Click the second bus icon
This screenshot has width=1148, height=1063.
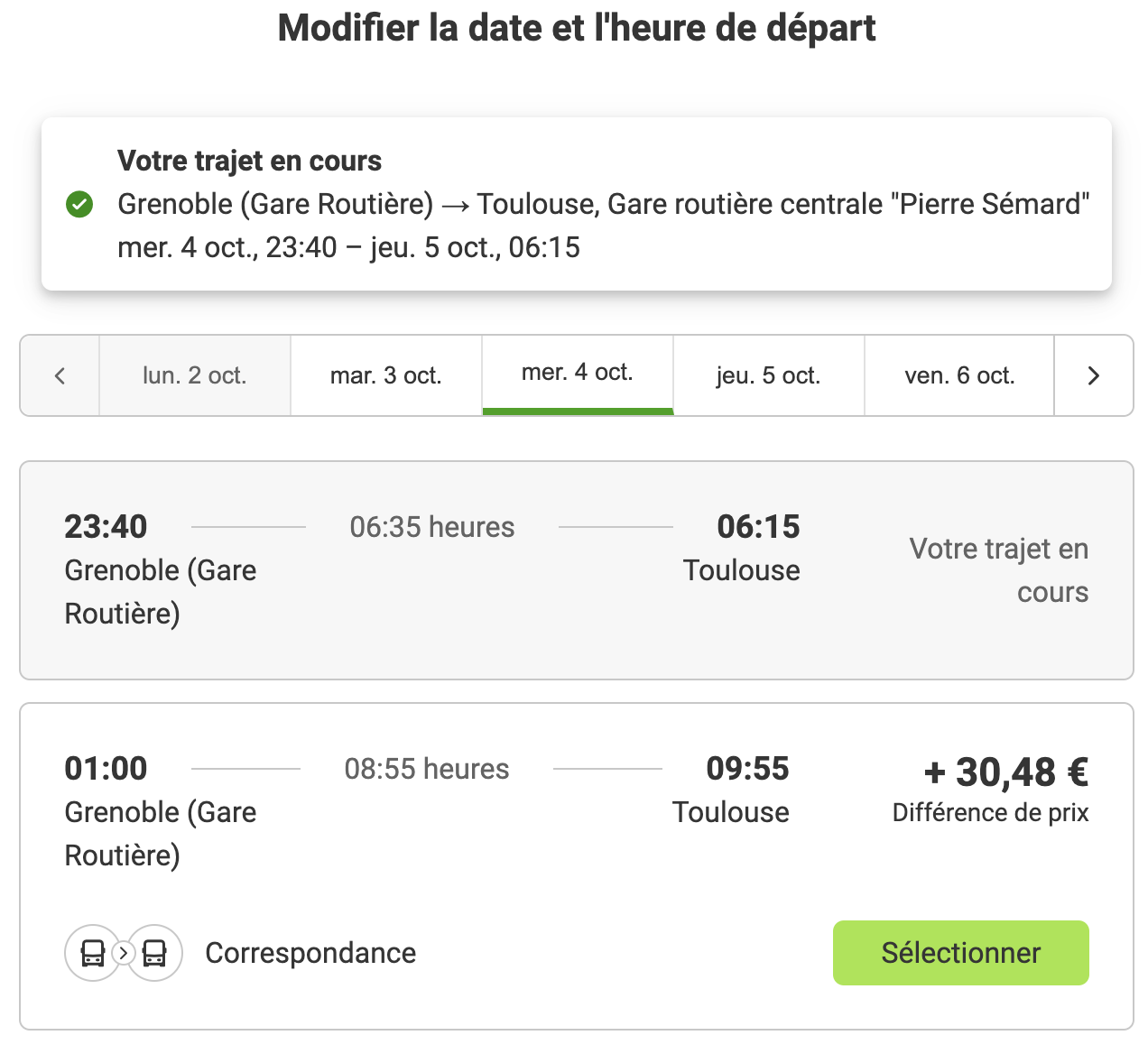click(154, 953)
